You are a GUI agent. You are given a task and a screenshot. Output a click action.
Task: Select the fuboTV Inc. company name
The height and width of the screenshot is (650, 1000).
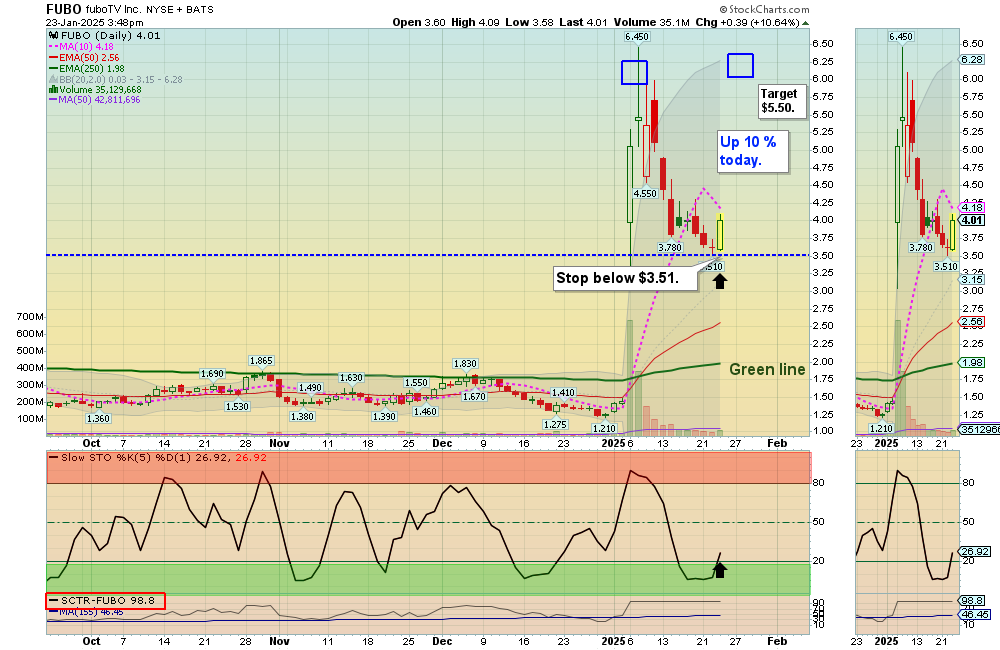click(114, 10)
